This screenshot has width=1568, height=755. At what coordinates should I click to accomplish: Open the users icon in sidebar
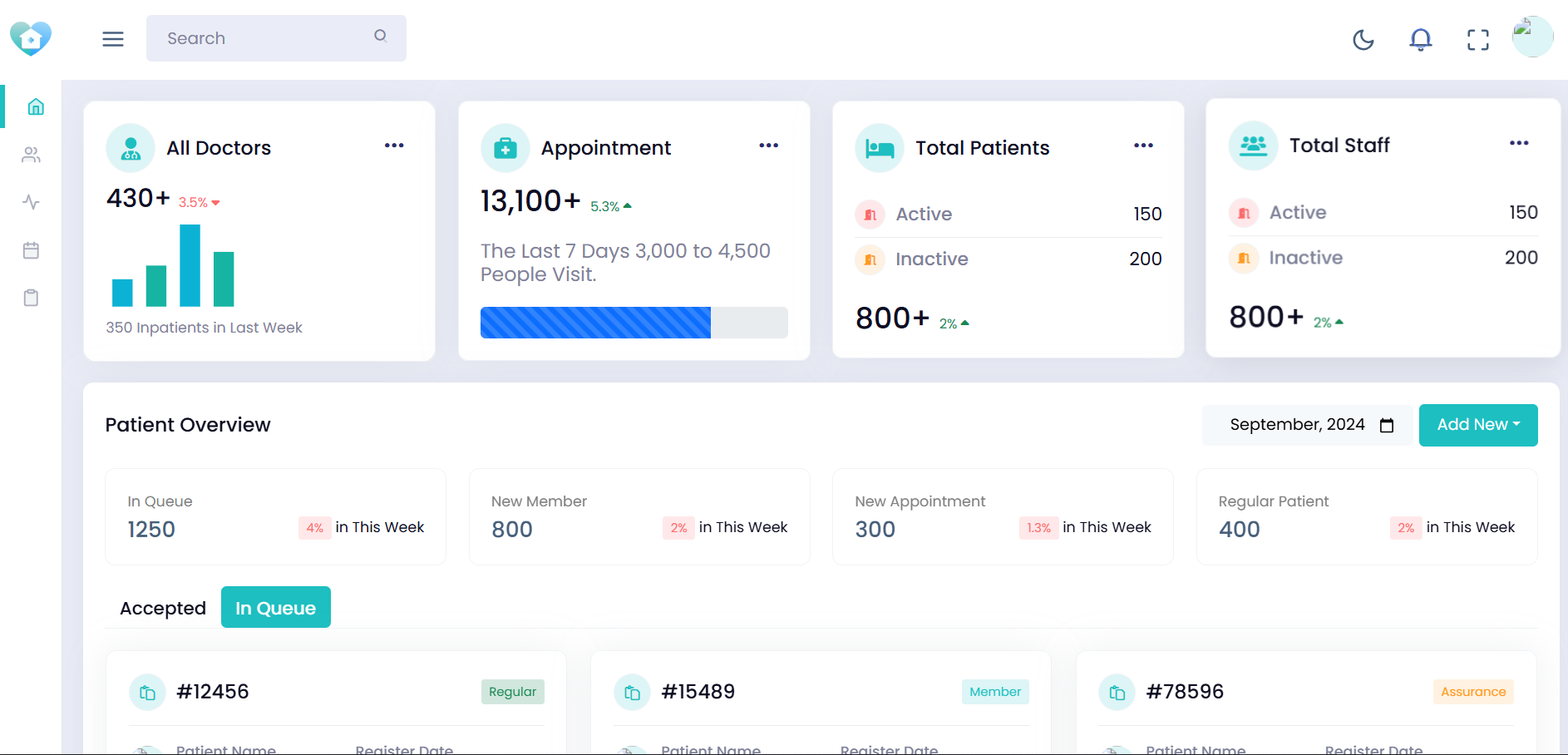32,155
